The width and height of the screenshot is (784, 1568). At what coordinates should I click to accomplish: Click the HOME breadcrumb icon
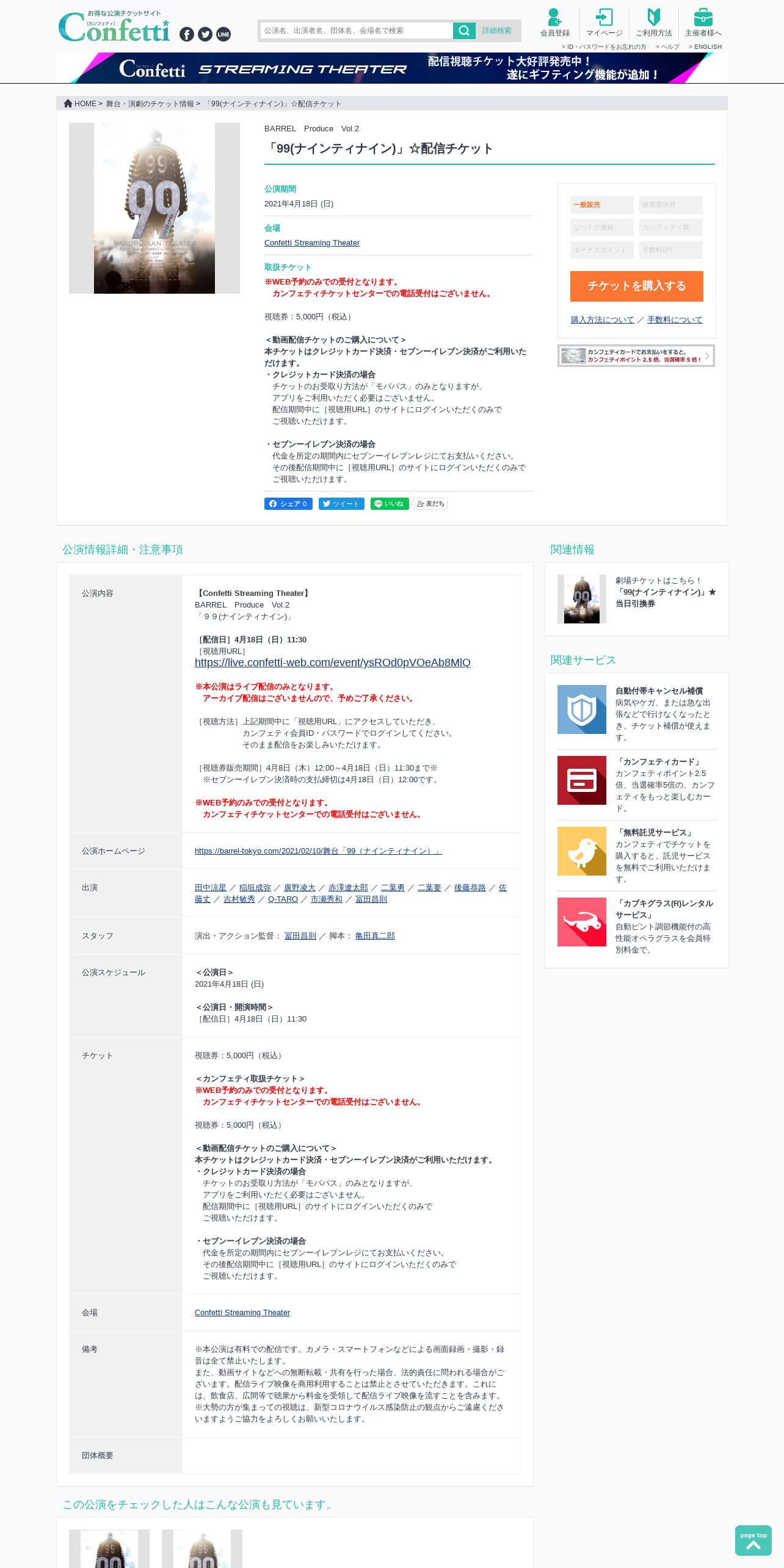pos(68,103)
